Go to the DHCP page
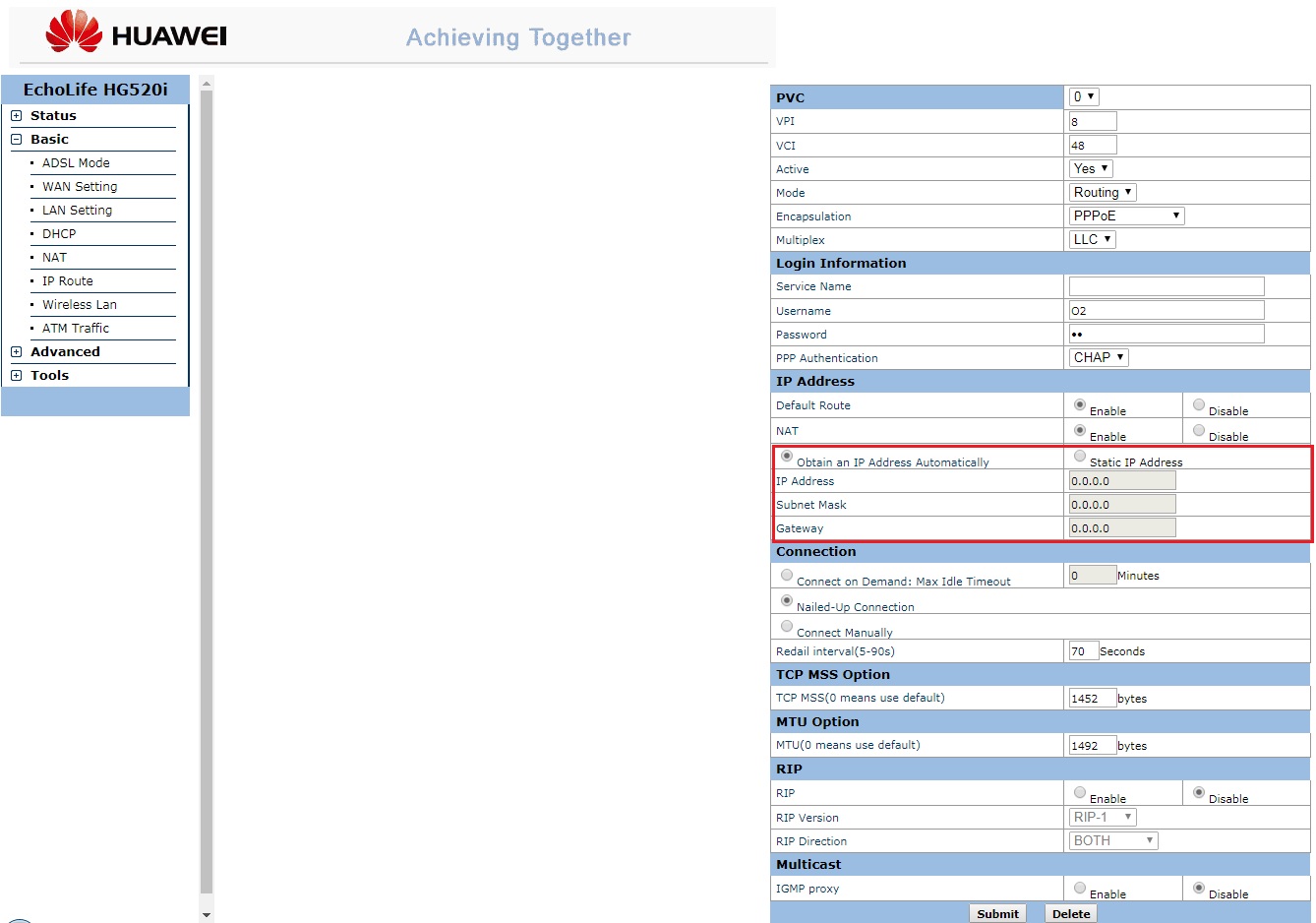 (x=59, y=234)
